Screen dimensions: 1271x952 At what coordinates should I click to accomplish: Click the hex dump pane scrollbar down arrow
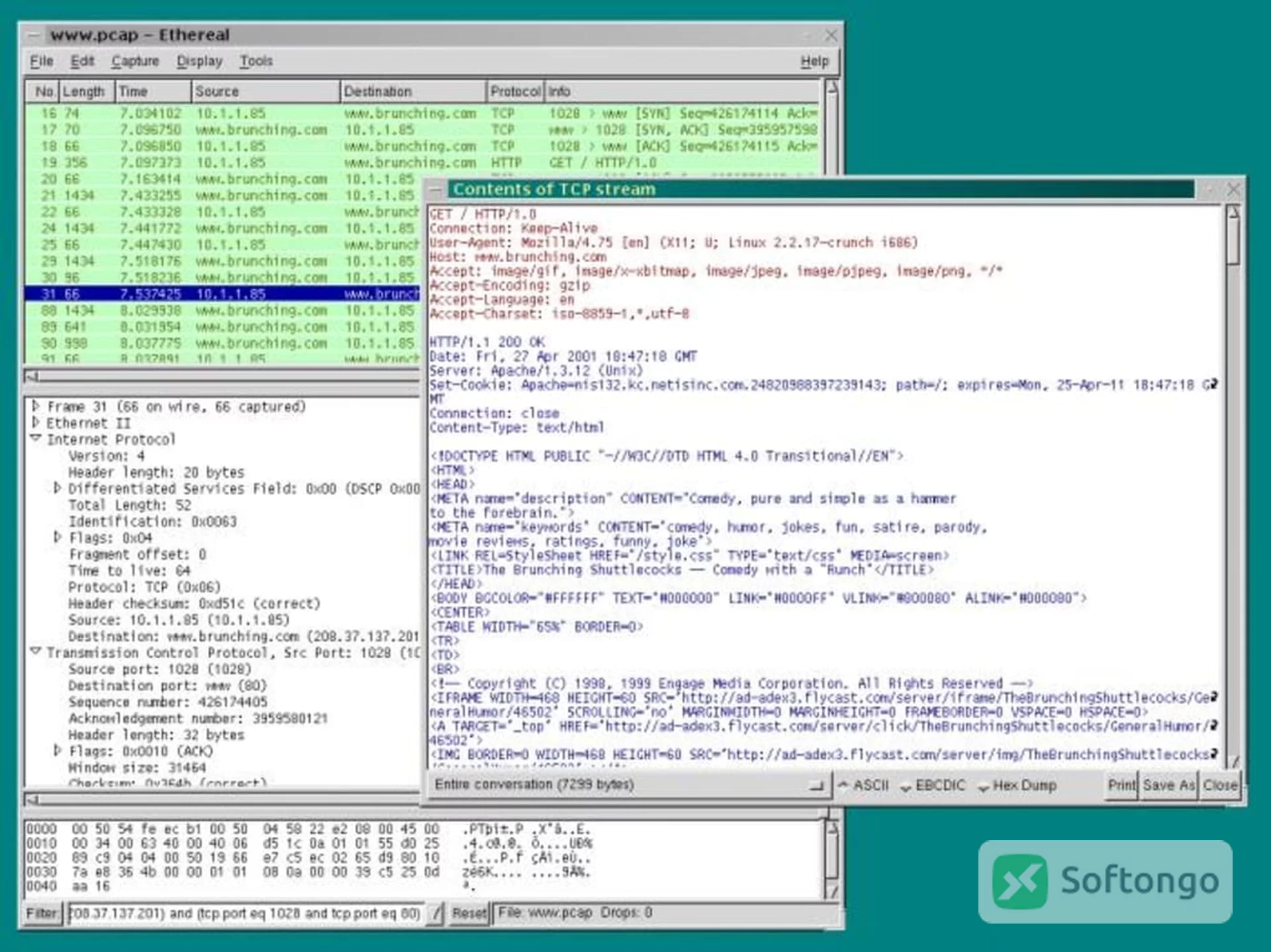click(x=833, y=892)
